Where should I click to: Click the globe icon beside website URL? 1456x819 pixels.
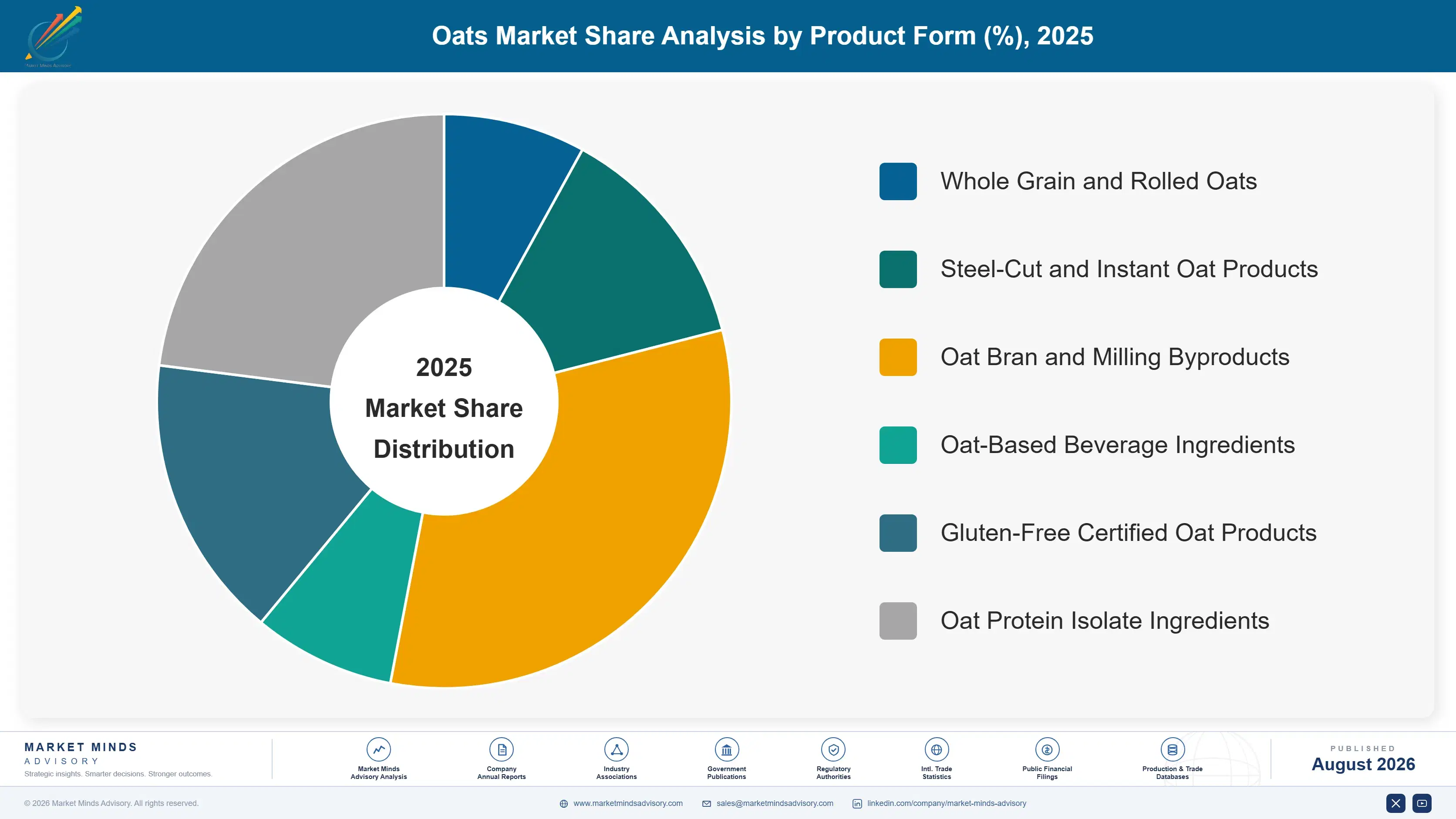coord(563,804)
